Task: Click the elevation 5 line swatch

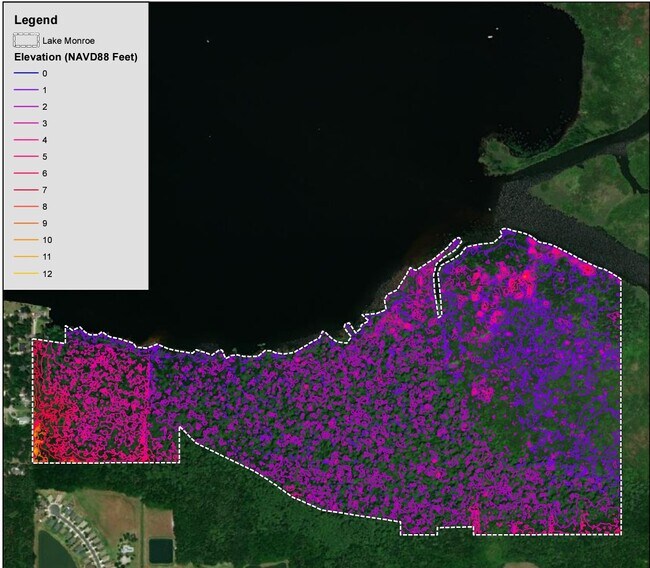Action: [x=26, y=157]
